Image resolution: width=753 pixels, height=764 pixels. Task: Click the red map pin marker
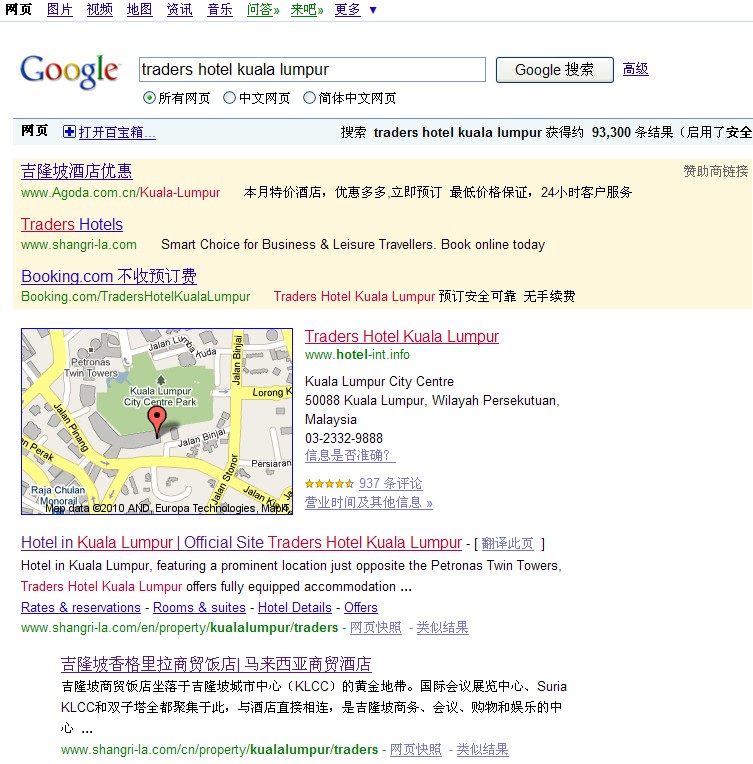click(x=156, y=421)
